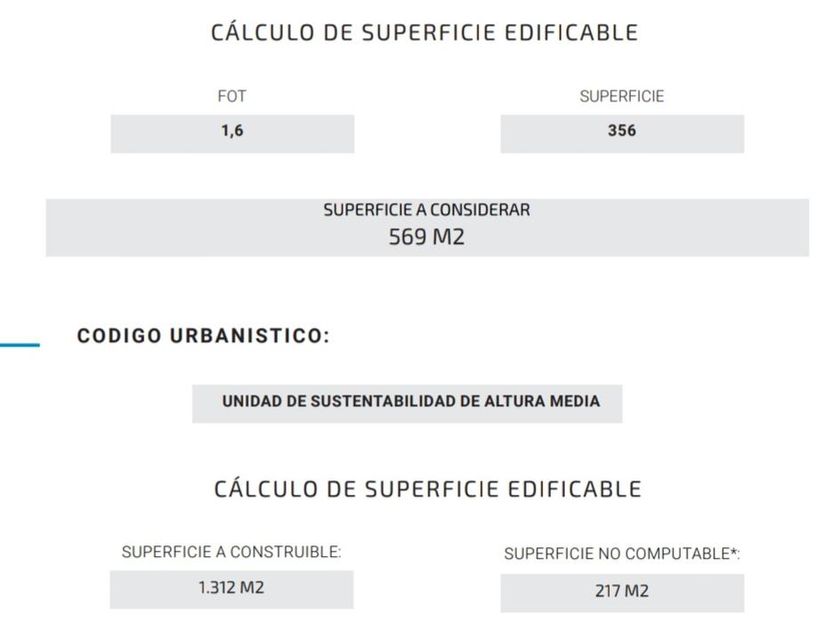Select the 217 M2 value field
Screen dimensions: 840x630
(621, 592)
